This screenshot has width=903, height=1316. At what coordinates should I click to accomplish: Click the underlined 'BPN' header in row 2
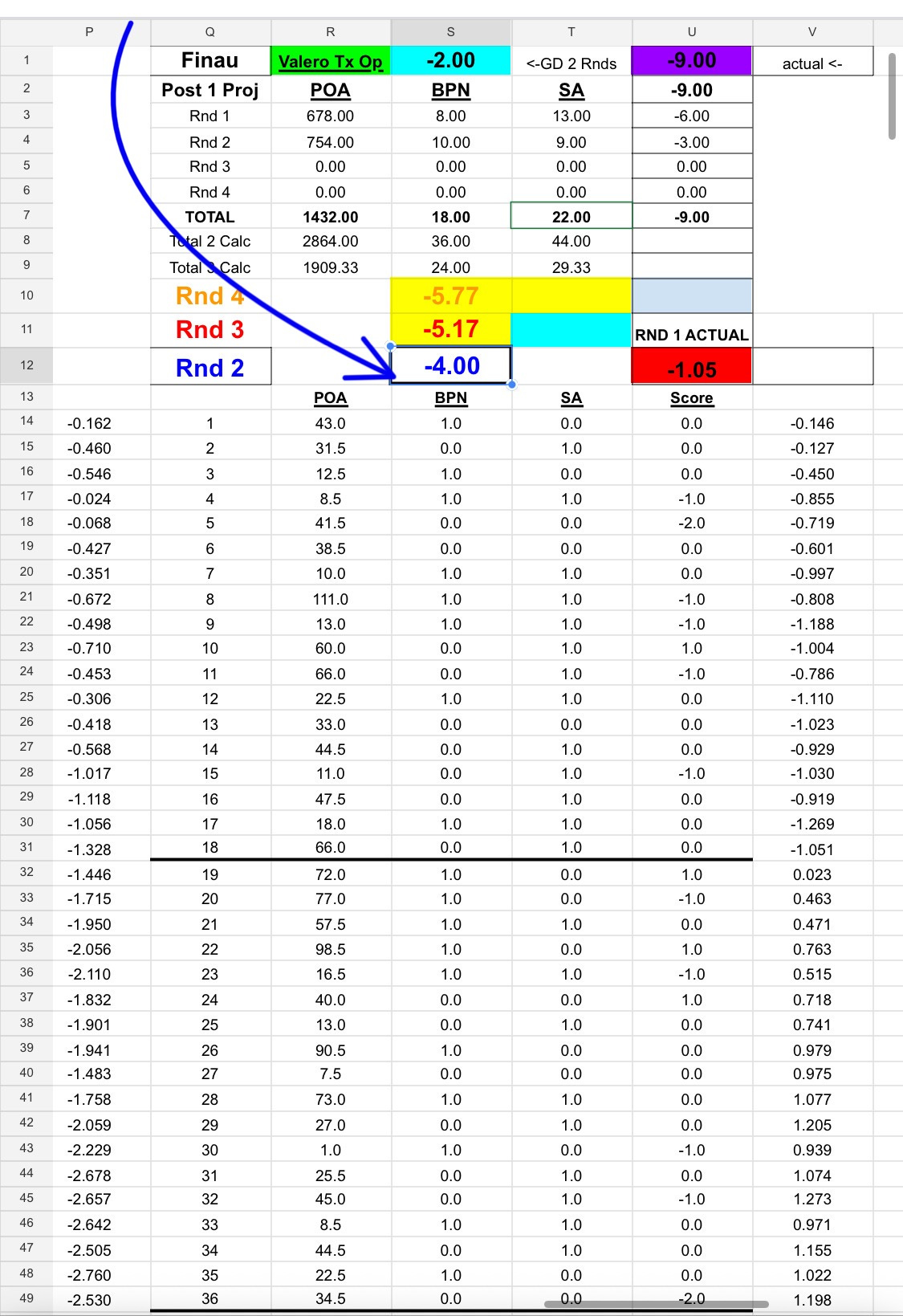click(450, 90)
